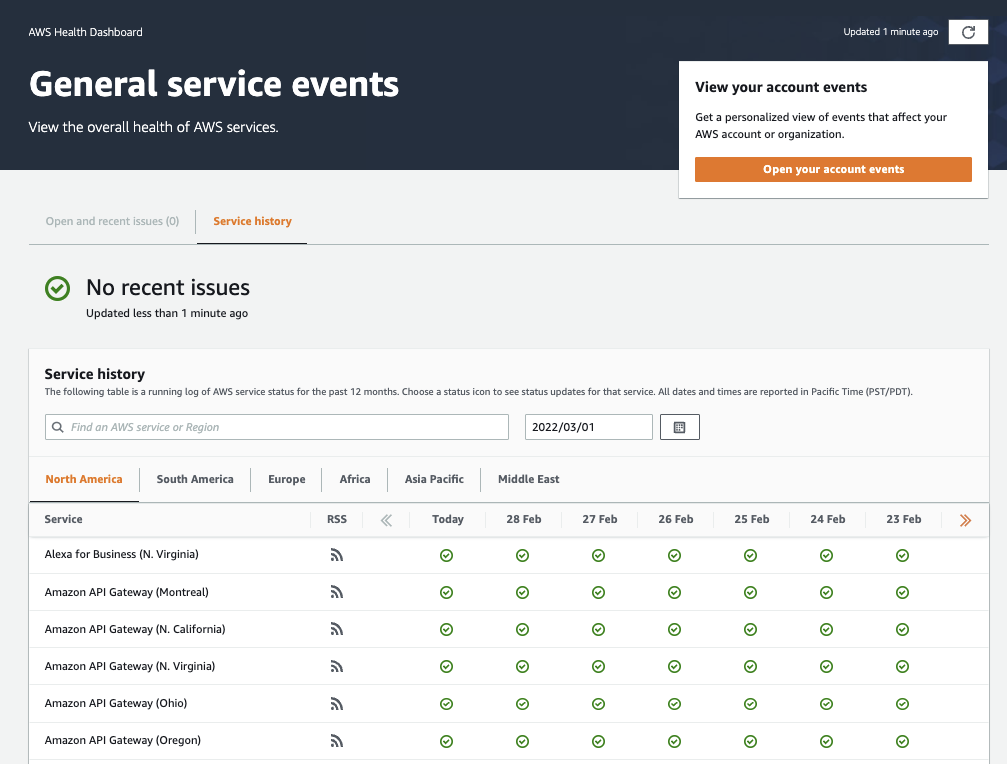This screenshot has height=764, width=1007.
Task: Open the calendar date picker icon
Action: [x=679, y=427]
